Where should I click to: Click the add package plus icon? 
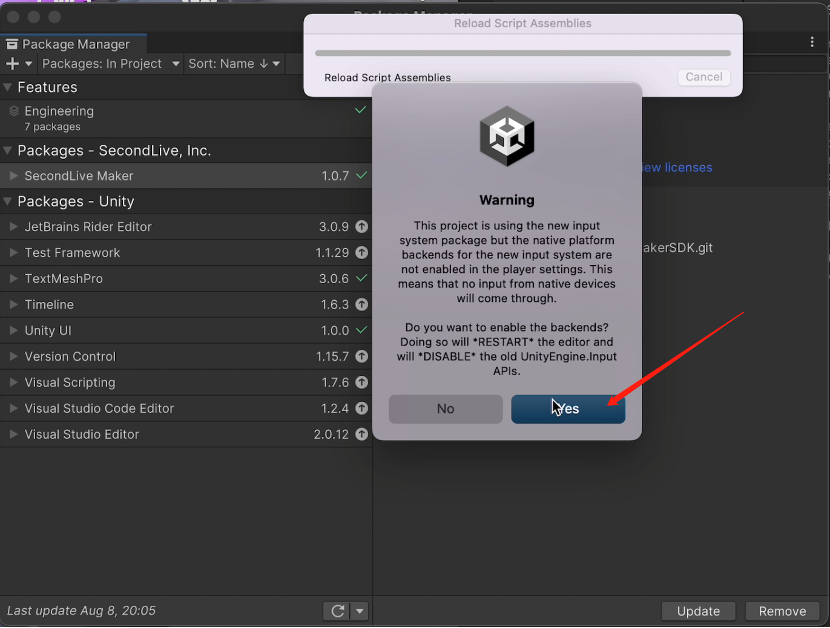(12, 63)
